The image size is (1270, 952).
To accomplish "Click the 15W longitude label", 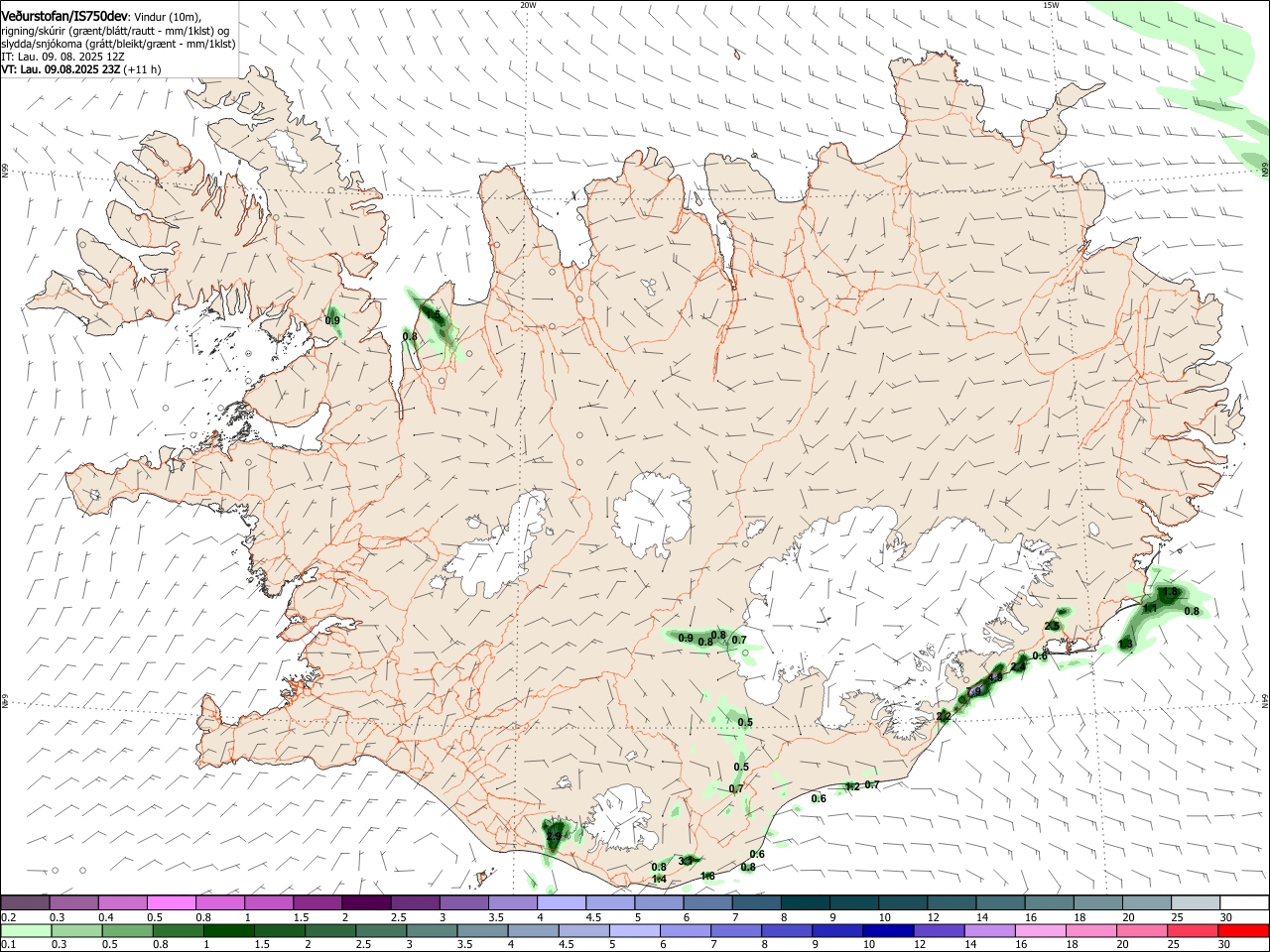I will (x=1051, y=5).
